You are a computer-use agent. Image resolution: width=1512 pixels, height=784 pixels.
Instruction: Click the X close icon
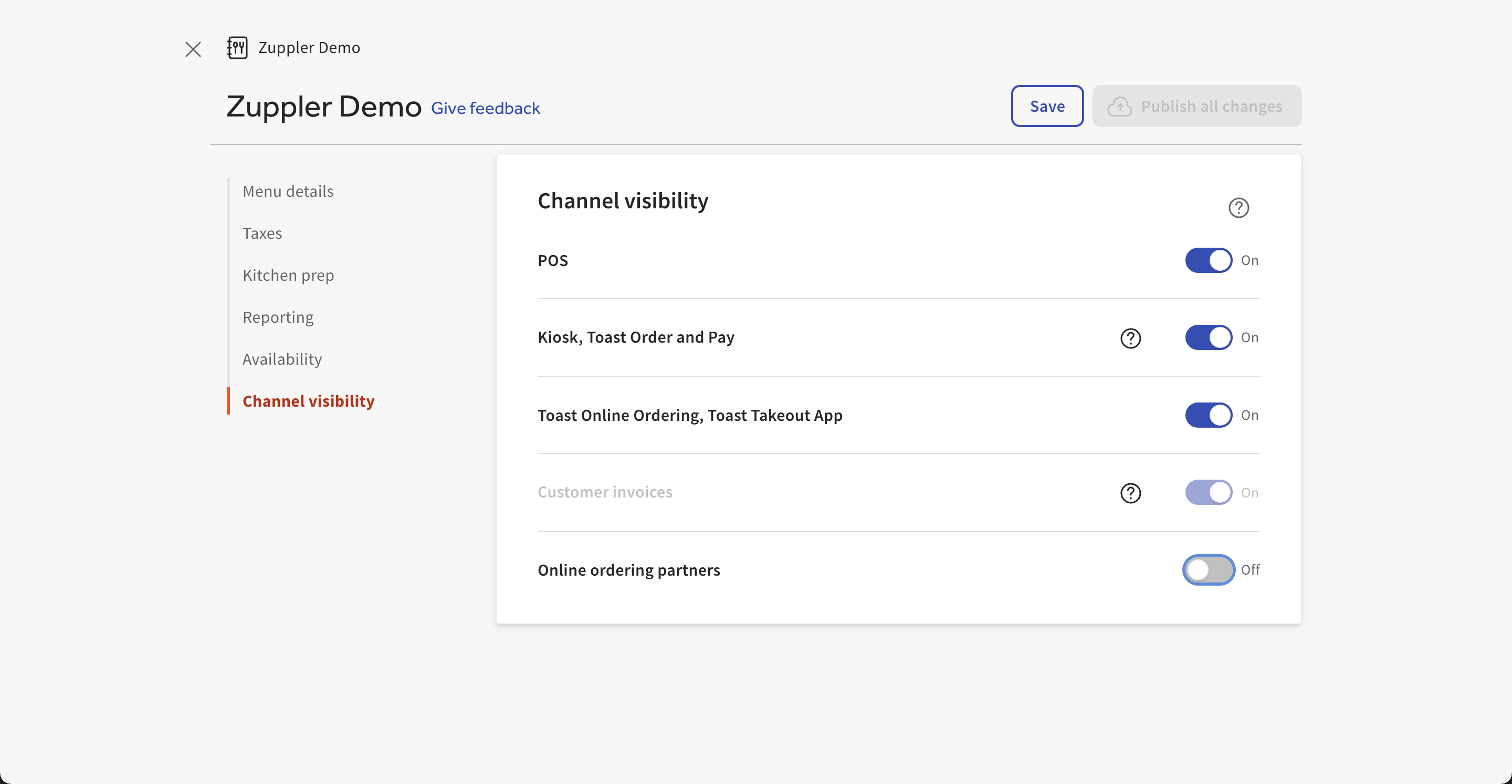(193, 49)
